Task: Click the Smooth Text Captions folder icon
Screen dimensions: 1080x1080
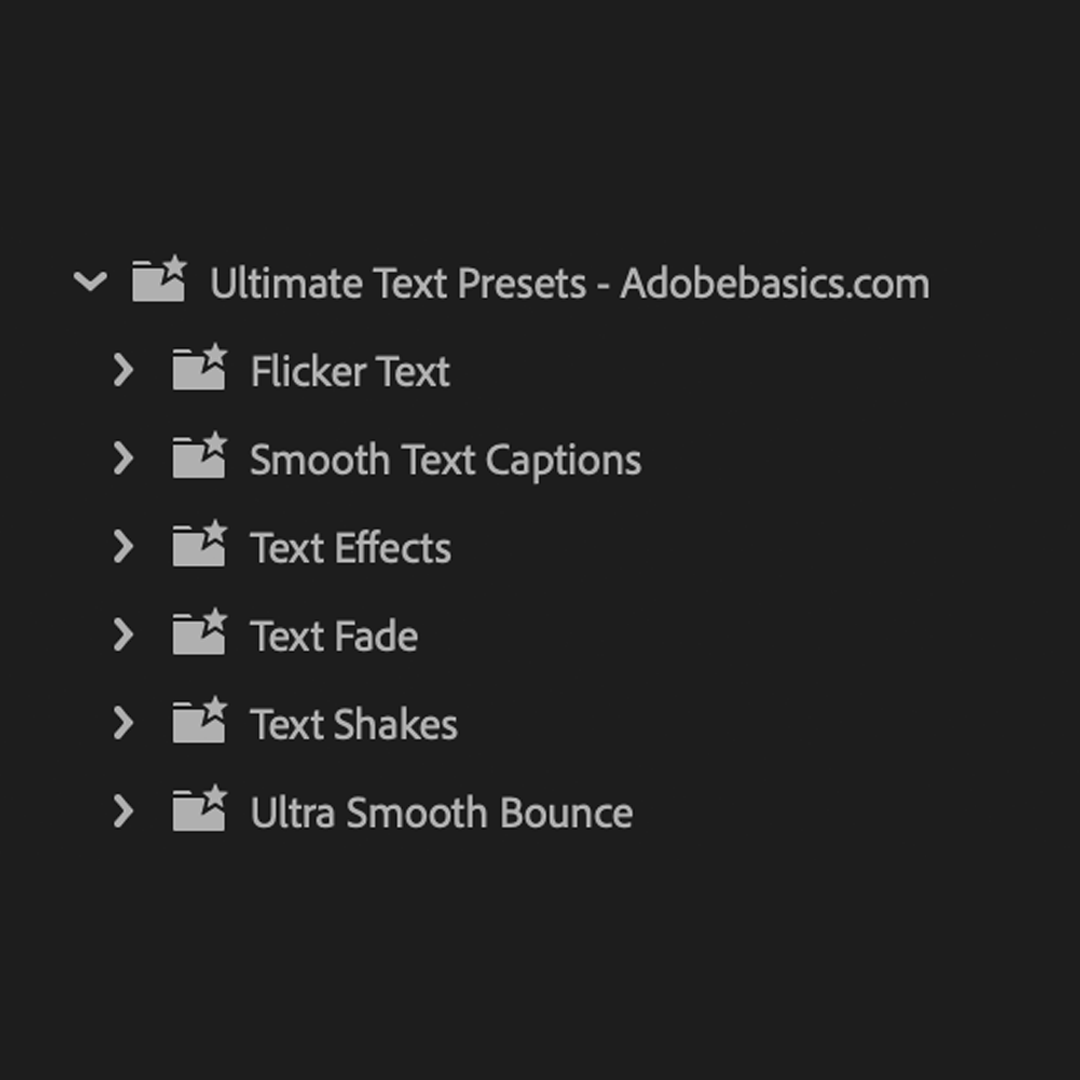Action: click(x=200, y=459)
